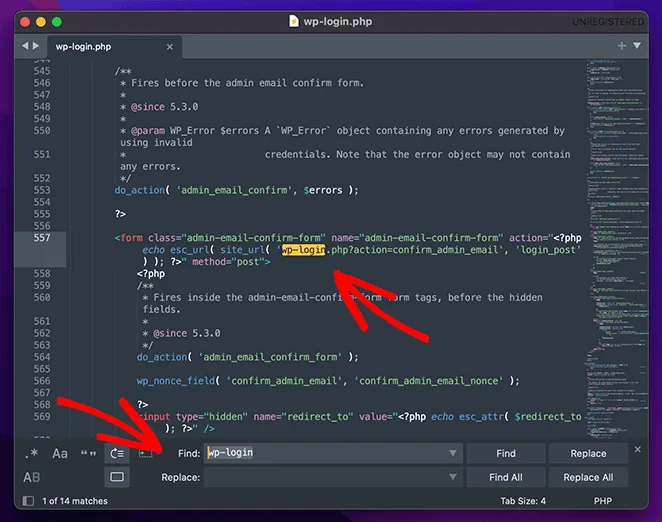Toggle case sensitive Aa option

click(60, 454)
